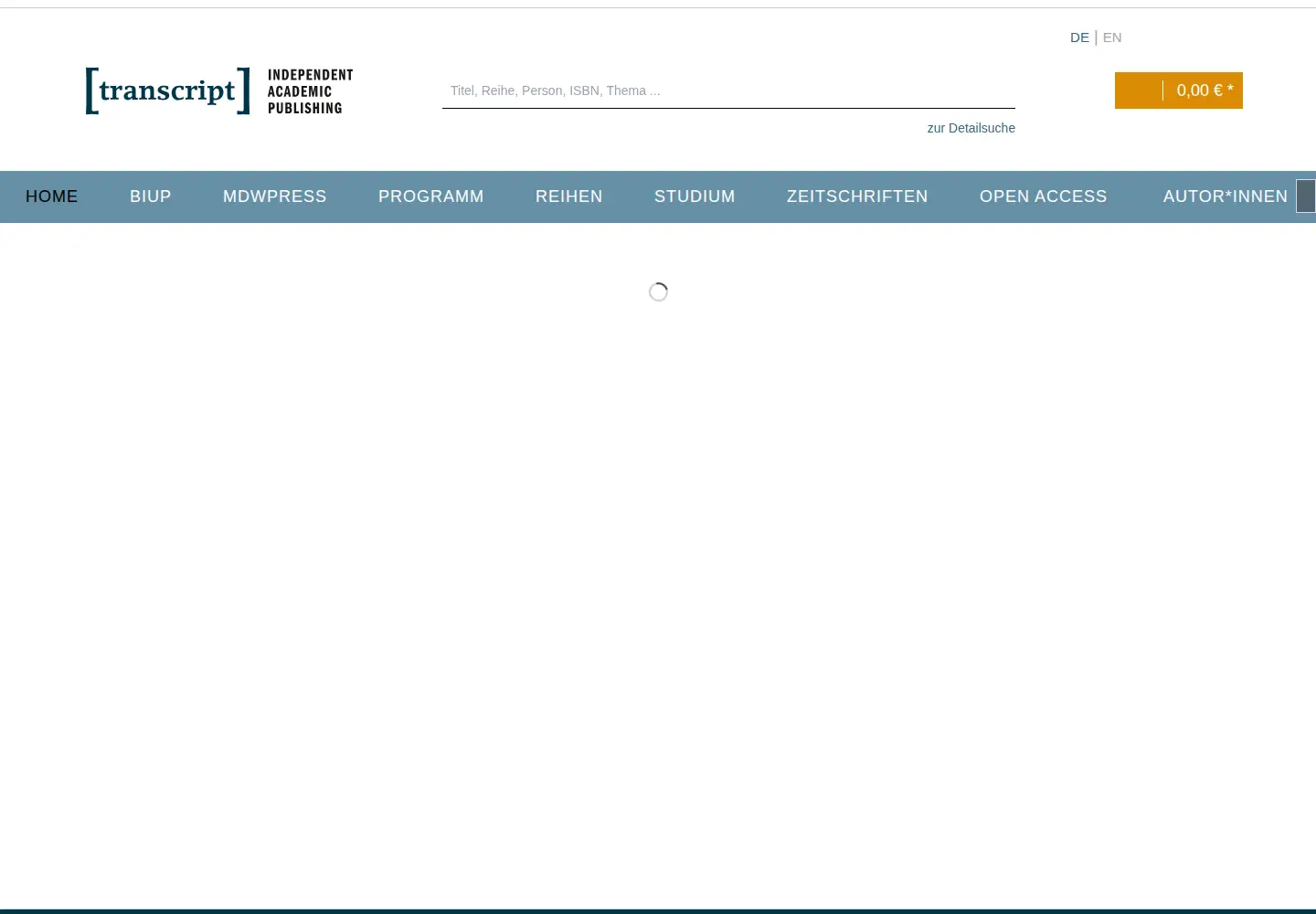The height and width of the screenshot is (914, 1316).
Task: Click the transcript publisher logo
Action: tap(219, 90)
